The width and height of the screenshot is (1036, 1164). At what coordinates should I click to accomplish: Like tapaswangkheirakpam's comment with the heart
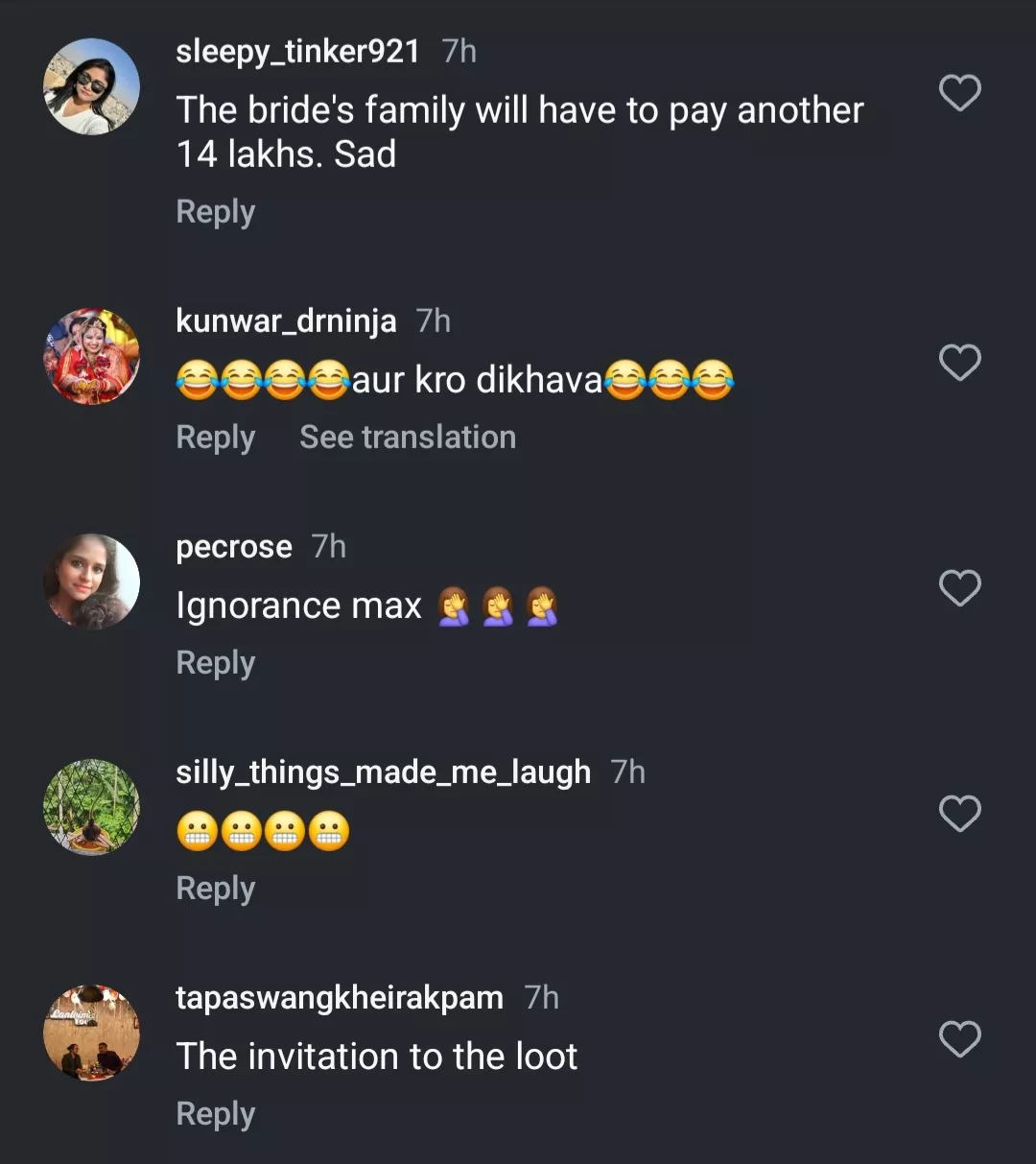point(959,1039)
